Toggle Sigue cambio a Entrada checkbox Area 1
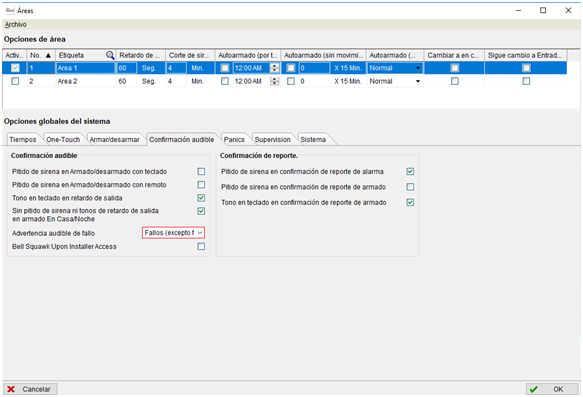 point(526,68)
